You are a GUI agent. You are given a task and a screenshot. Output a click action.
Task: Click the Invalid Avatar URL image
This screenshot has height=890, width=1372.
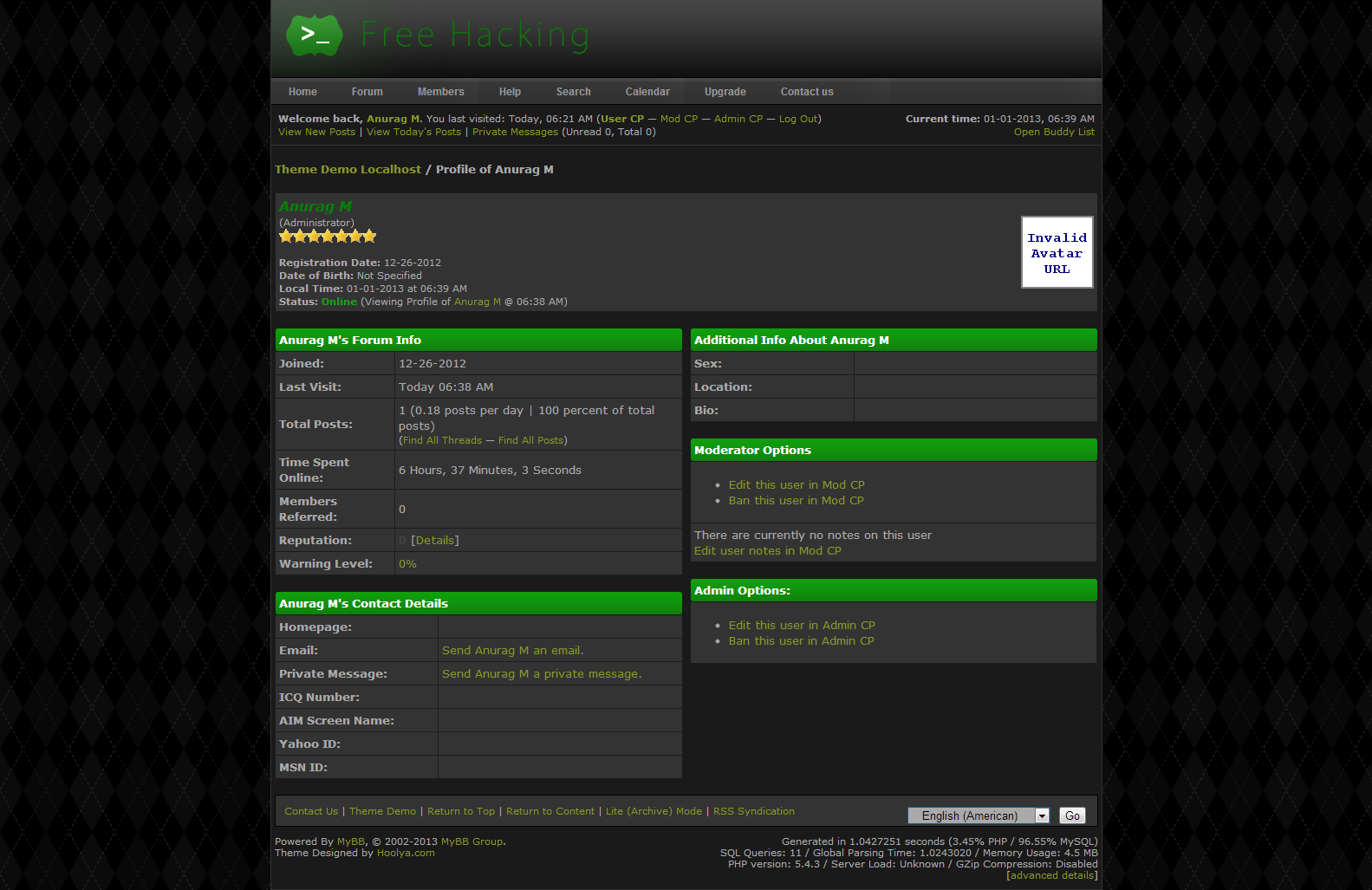tap(1057, 252)
